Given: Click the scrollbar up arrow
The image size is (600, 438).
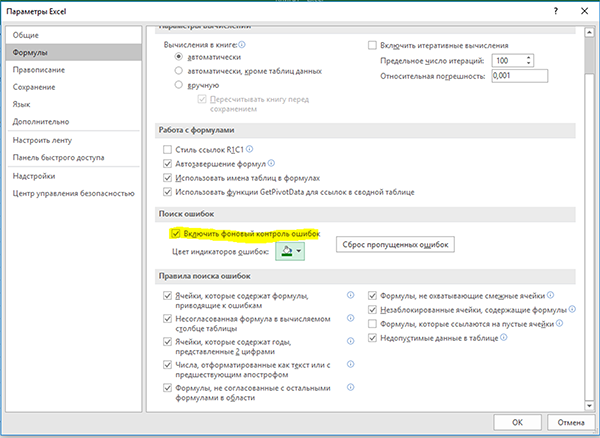Looking at the screenshot, I should [589, 33].
